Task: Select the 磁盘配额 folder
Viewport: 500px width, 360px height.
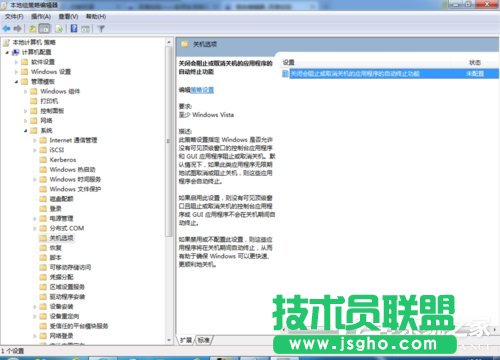Action: pyautogui.click(x=61, y=199)
